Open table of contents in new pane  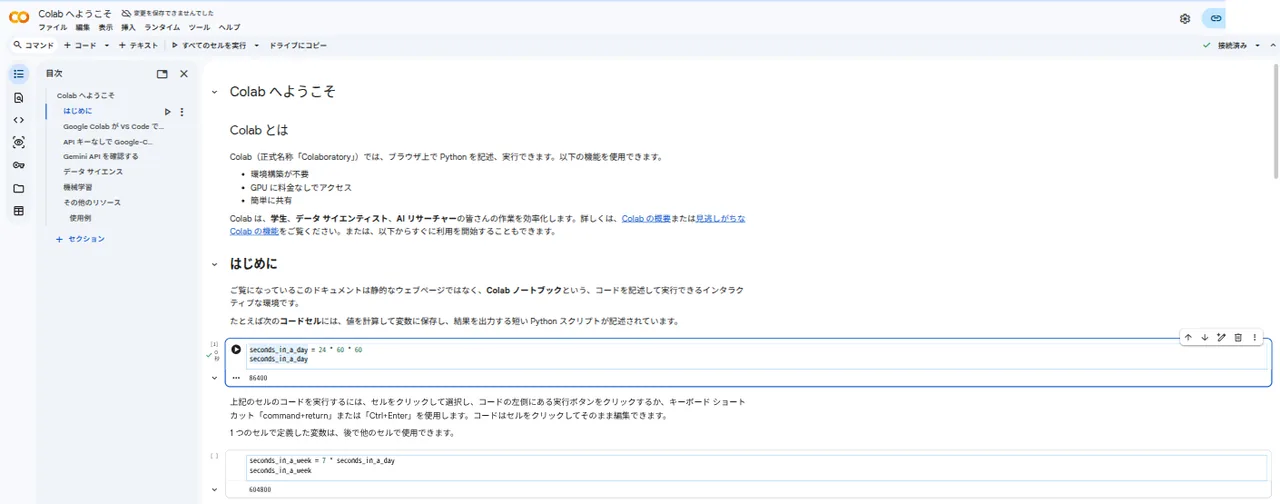(162, 74)
